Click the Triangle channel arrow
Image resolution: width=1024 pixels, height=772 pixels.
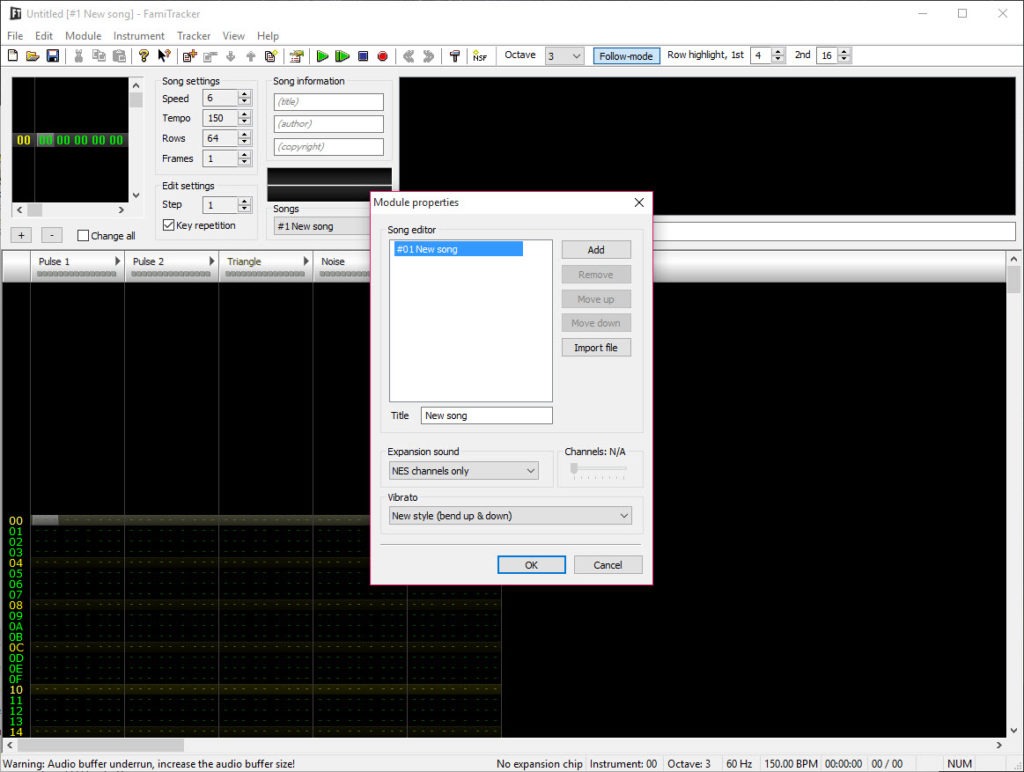pyautogui.click(x=306, y=261)
